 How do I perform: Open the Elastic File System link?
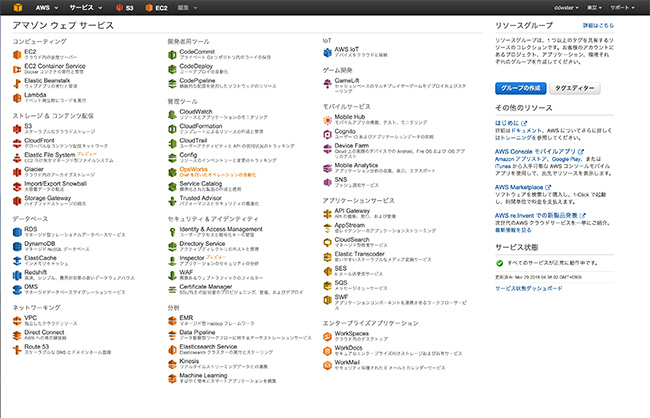click(50, 155)
